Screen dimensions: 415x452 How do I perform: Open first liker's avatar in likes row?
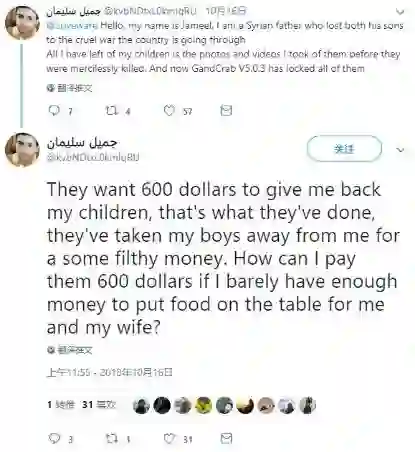point(141,406)
